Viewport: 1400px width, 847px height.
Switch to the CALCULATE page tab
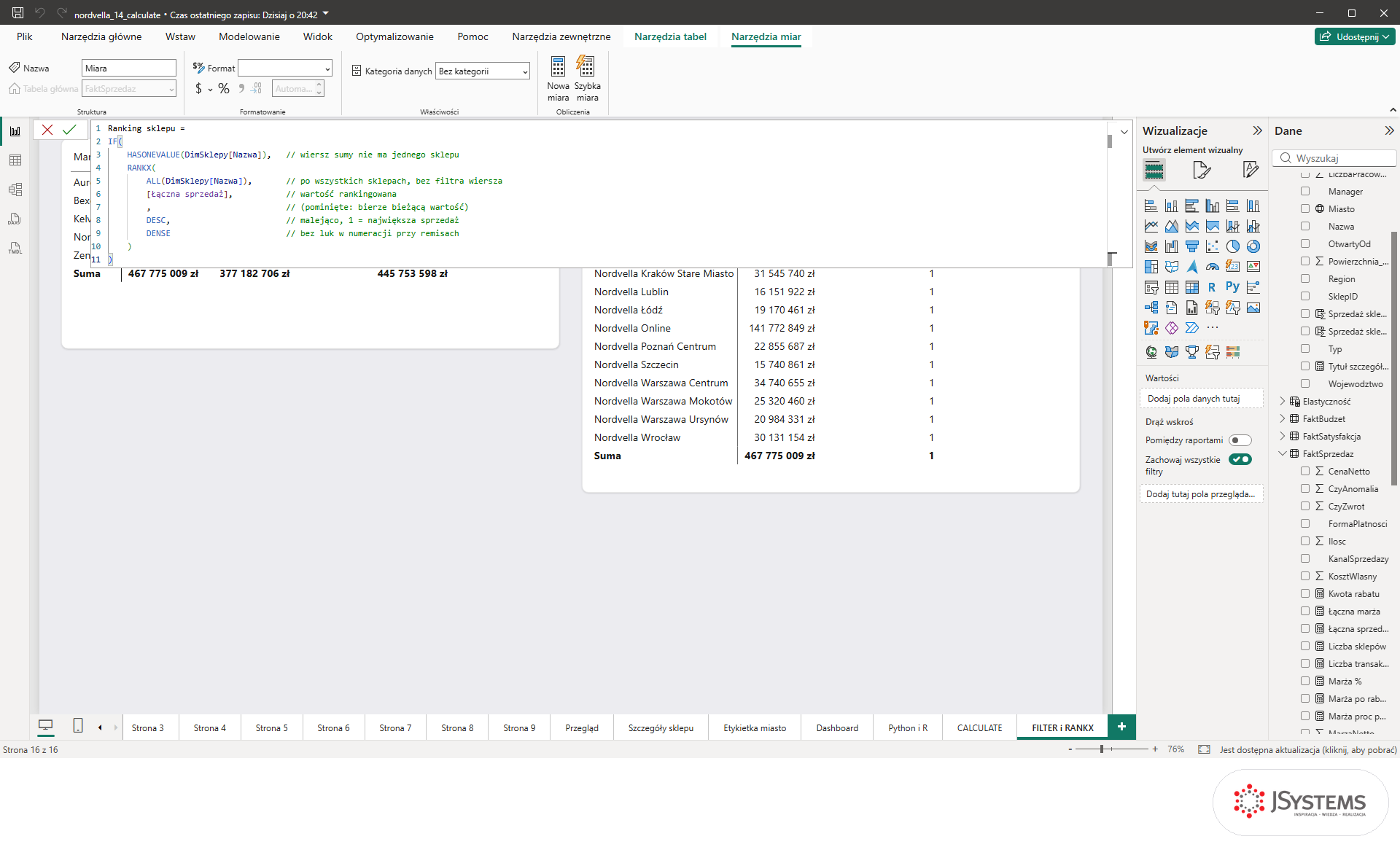pos(979,727)
